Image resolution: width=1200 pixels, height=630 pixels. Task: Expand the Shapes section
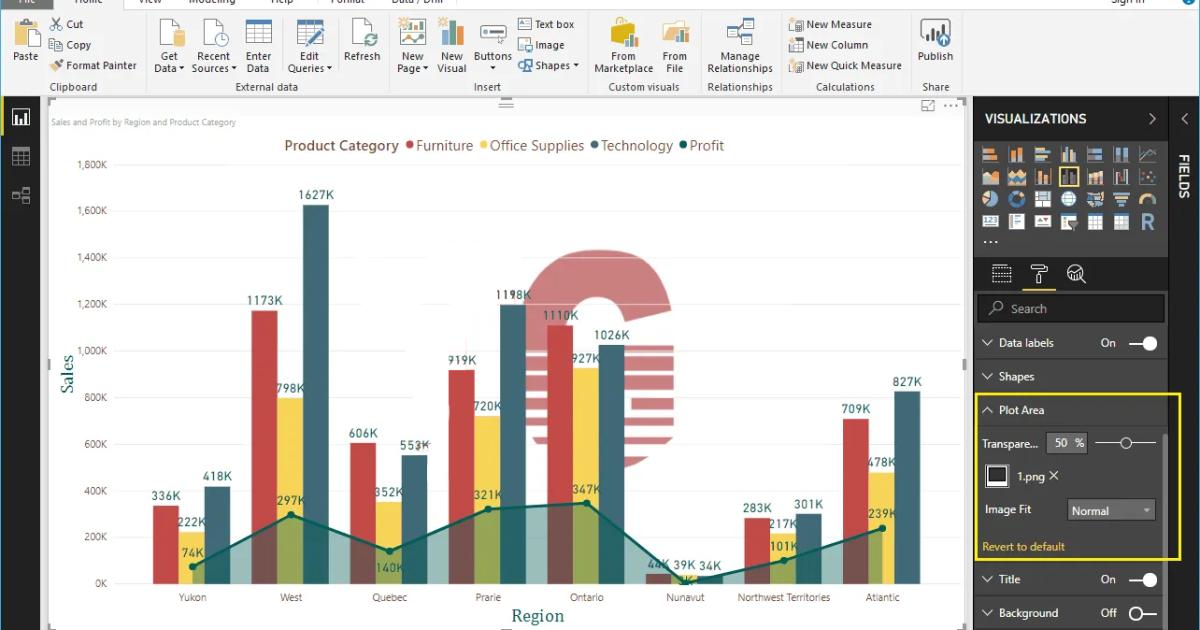(1016, 376)
